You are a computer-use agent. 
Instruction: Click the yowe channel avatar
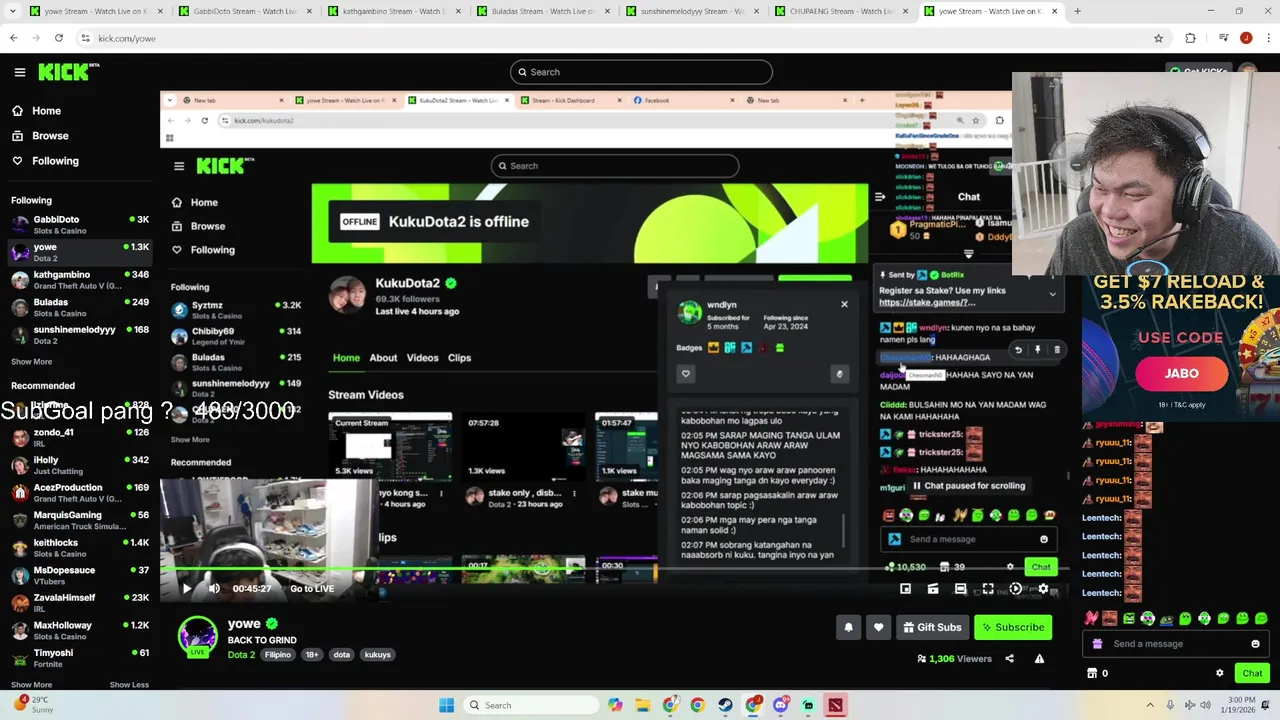coord(197,635)
